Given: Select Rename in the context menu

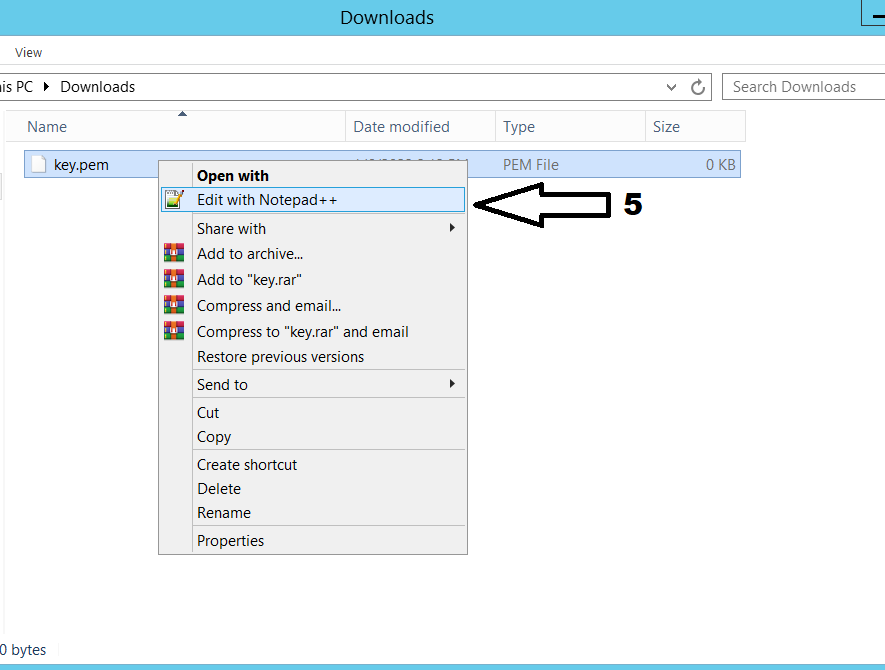Looking at the screenshot, I should tap(224, 513).
